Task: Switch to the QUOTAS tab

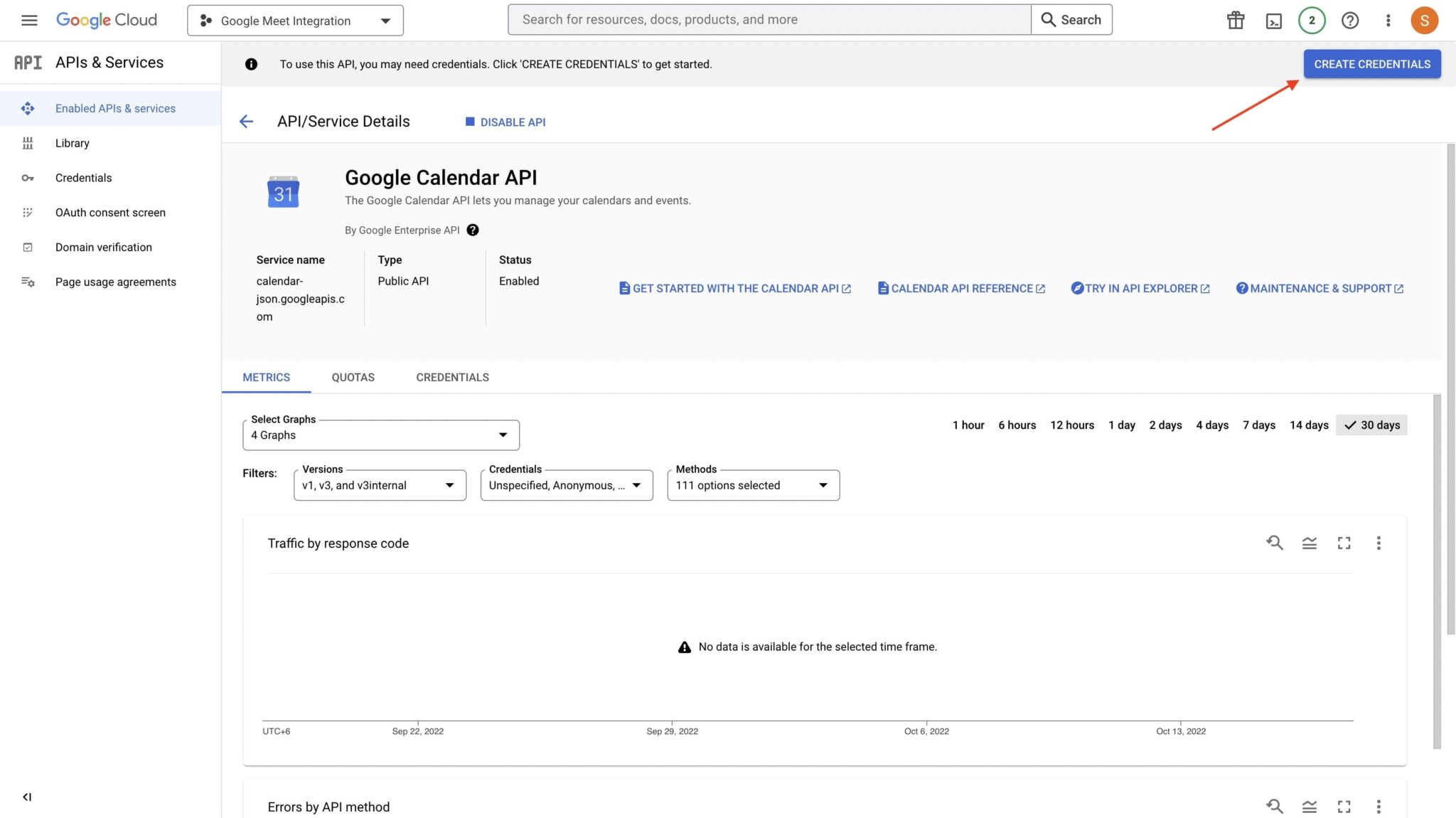Action: [x=353, y=377]
